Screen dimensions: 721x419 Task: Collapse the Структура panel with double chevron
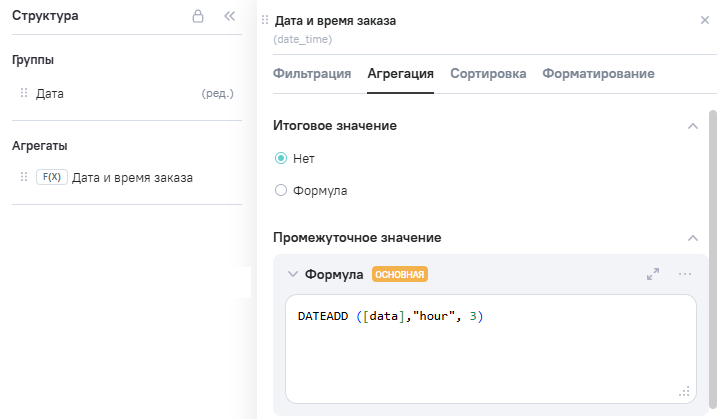229,17
